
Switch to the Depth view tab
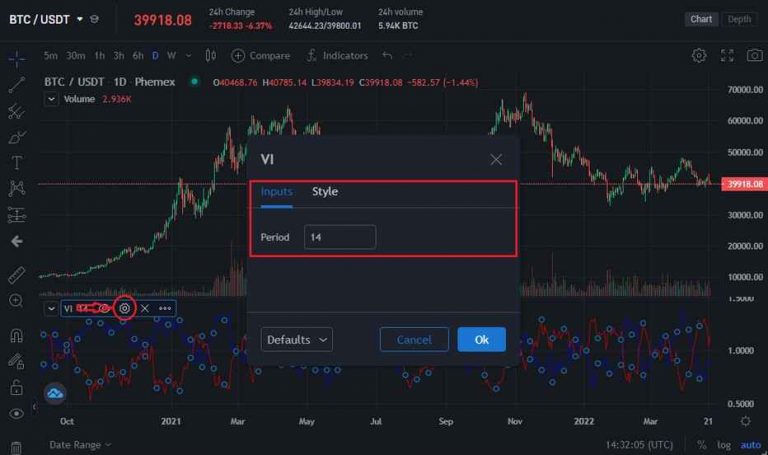pos(739,19)
